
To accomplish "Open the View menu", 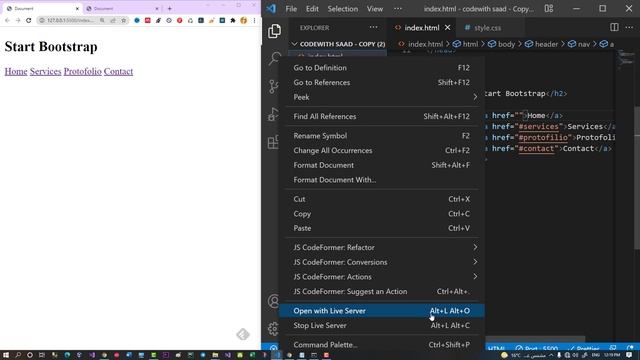I will click(375, 9).
